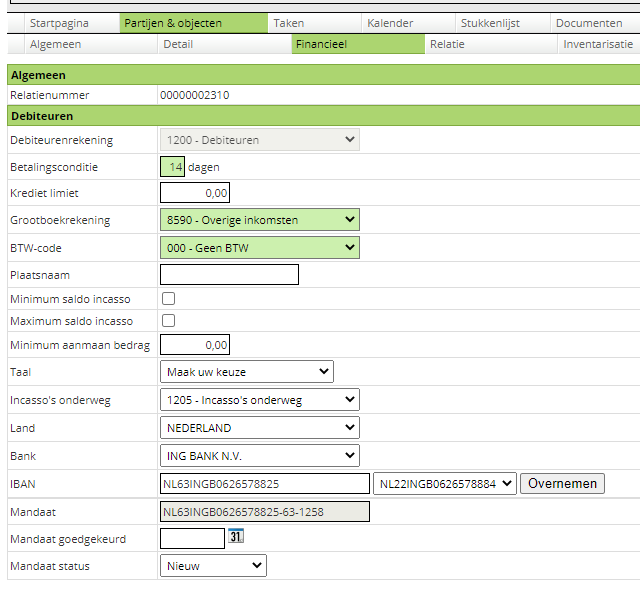Switch to the Relatie sub-tab
Screen dimensions: 640x596
[447, 44]
